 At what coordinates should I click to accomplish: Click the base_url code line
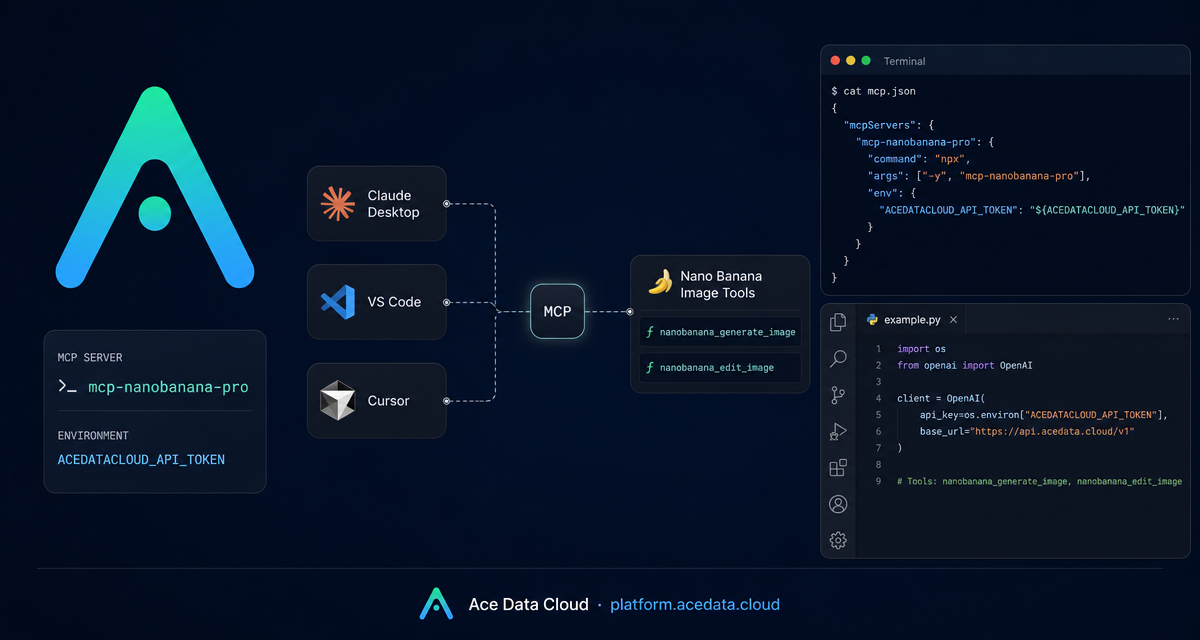(x=1028, y=431)
